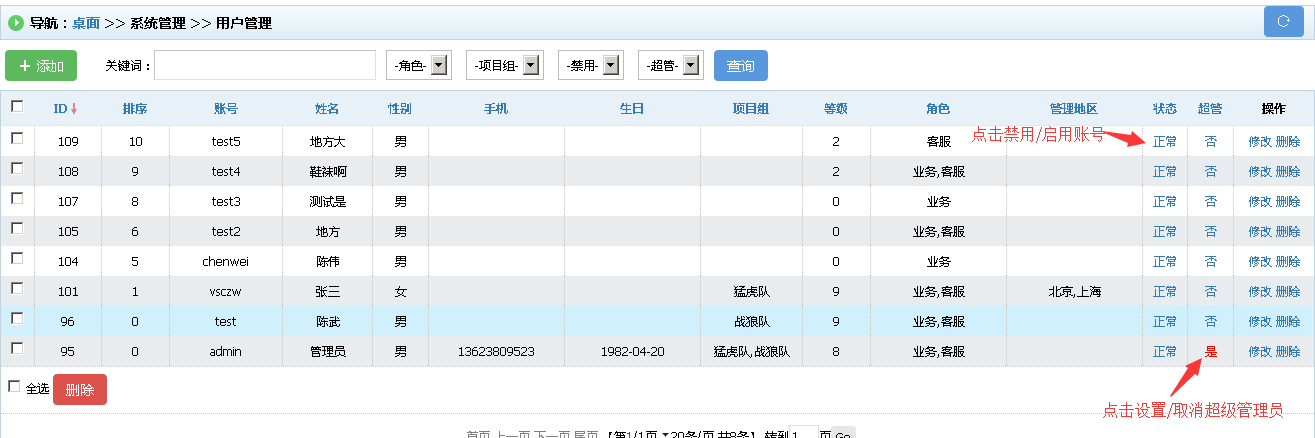
Task: Click the red 删除 batch delete button
Action: coord(79,390)
